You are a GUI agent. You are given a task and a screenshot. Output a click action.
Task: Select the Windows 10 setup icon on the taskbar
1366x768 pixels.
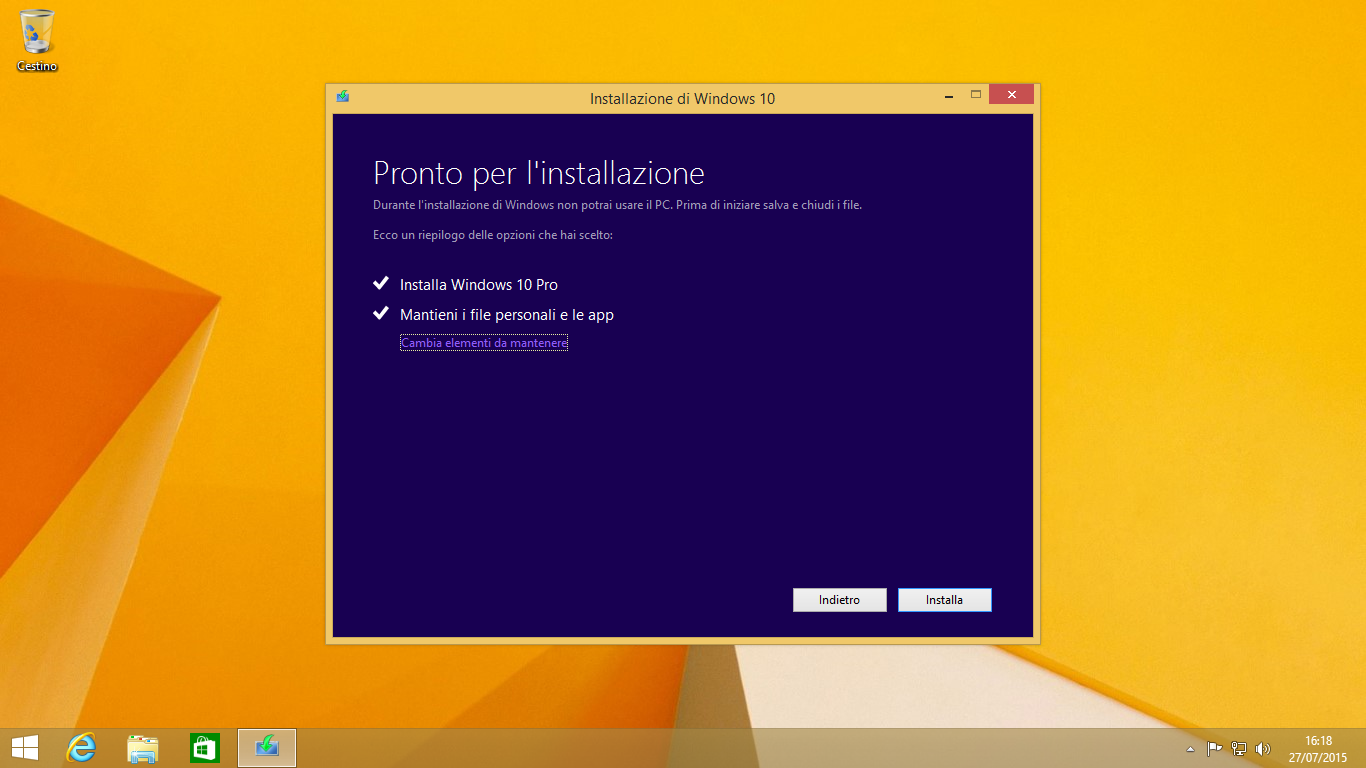266,747
